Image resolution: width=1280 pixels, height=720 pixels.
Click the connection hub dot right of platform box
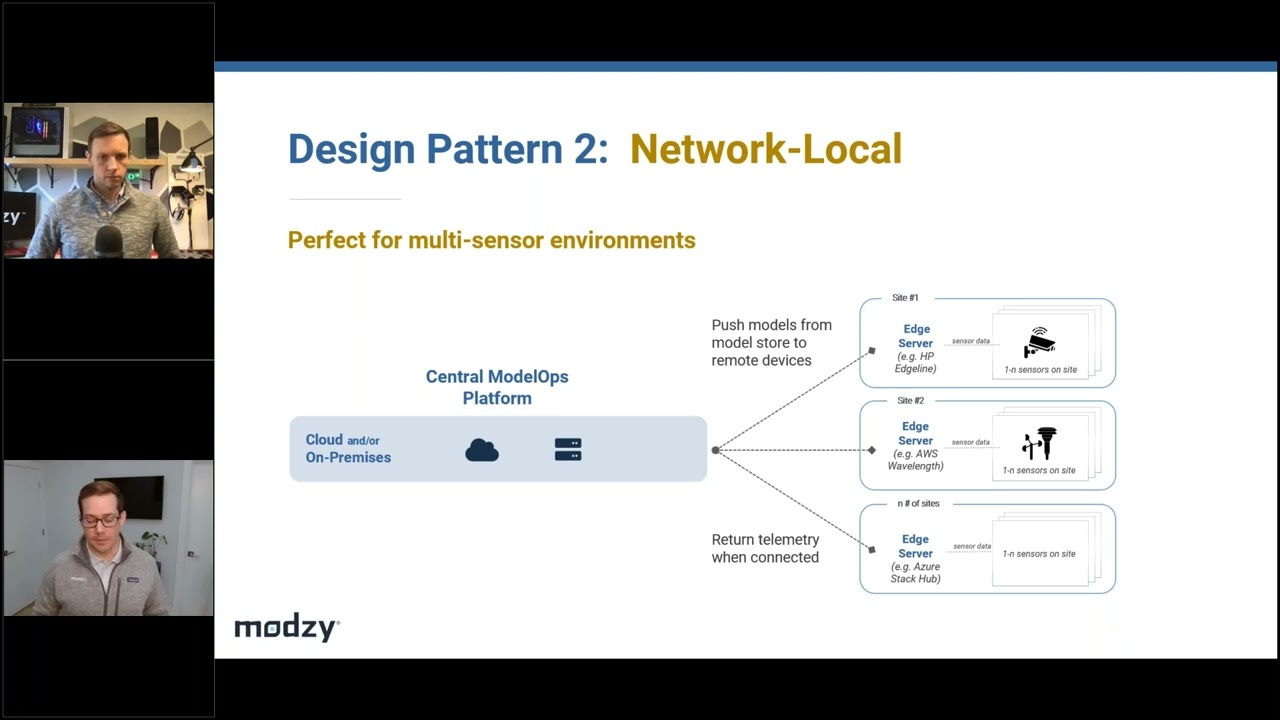(715, 450)
